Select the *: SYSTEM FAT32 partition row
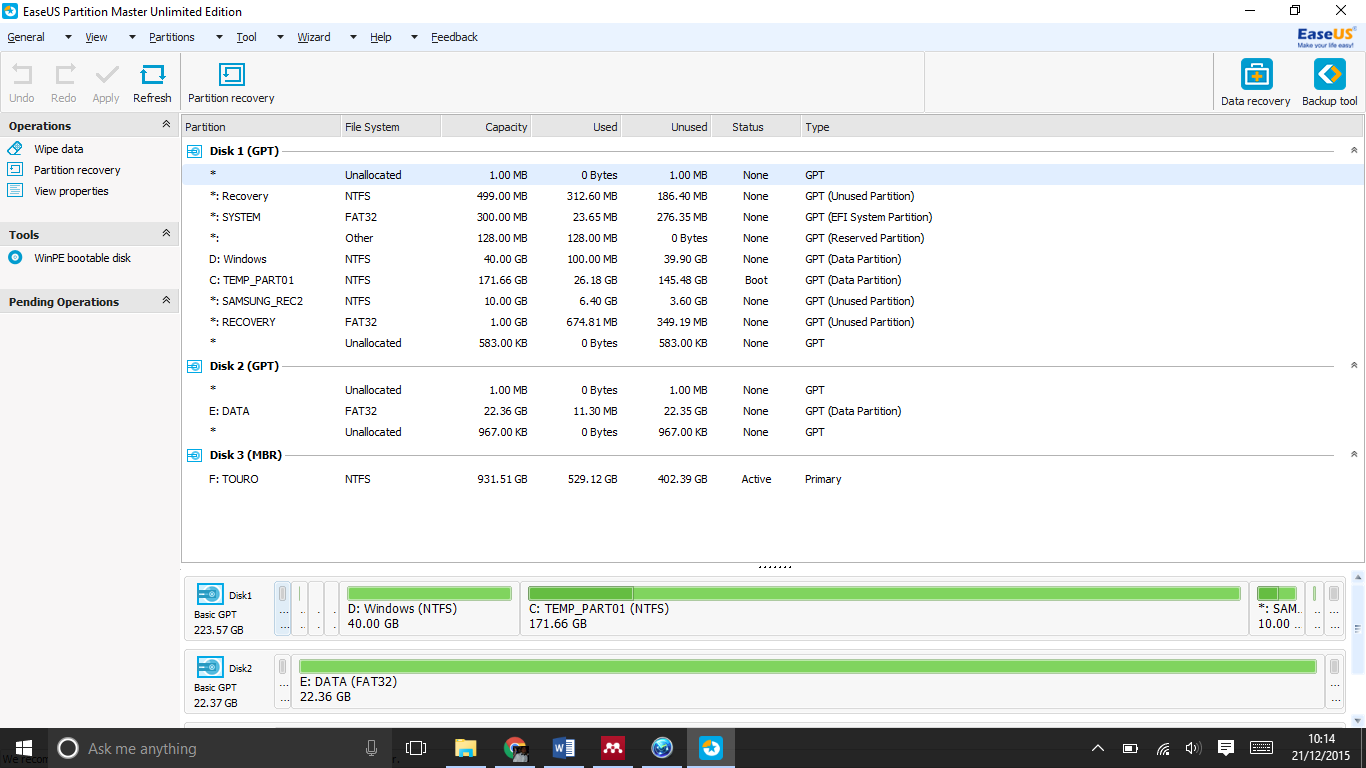This screenshot has height=768, width=1366. [x=773, y=217]
